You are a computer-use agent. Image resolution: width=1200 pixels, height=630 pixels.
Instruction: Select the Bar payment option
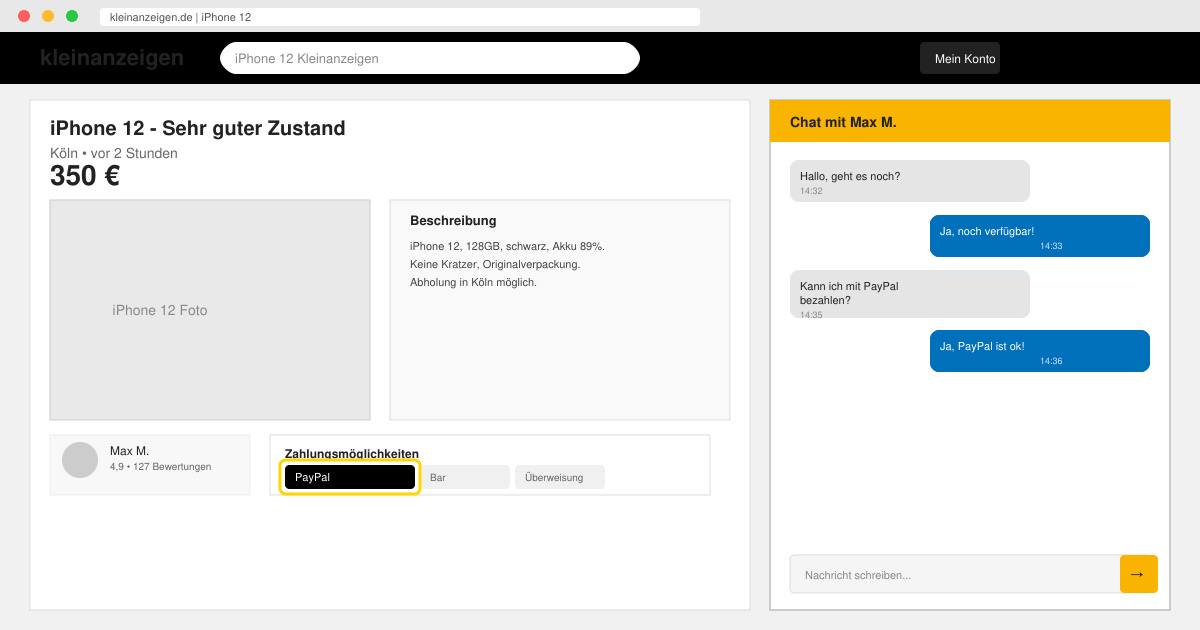[x=465, y=477]
